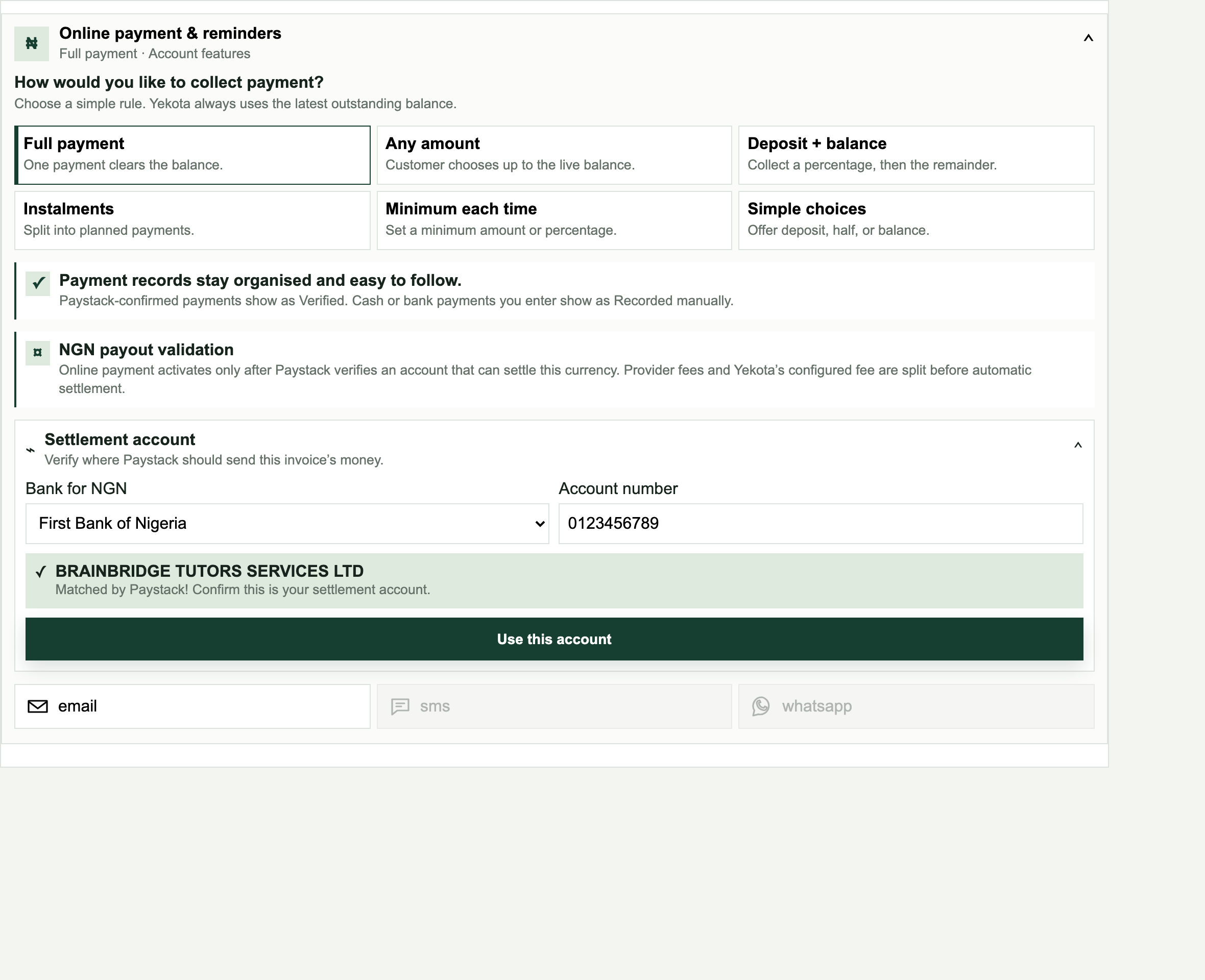Collapse the Online payment & reminders section
The image size is (1205, 980).
1088,38
